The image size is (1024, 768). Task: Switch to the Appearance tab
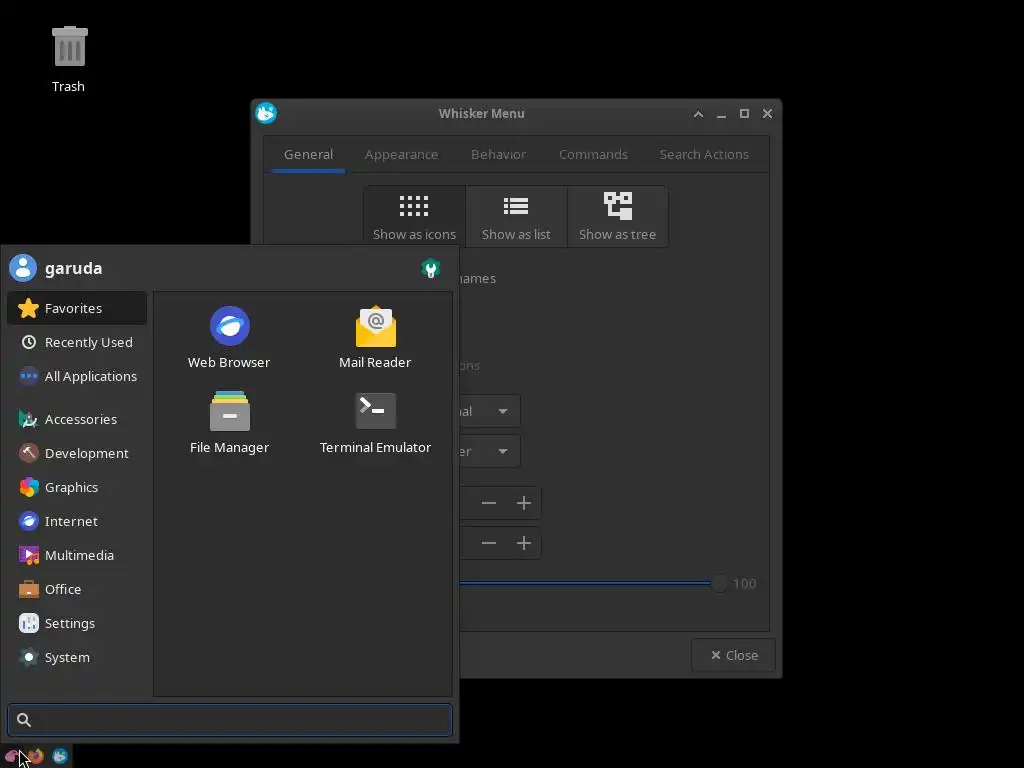[x=402, y=155]
